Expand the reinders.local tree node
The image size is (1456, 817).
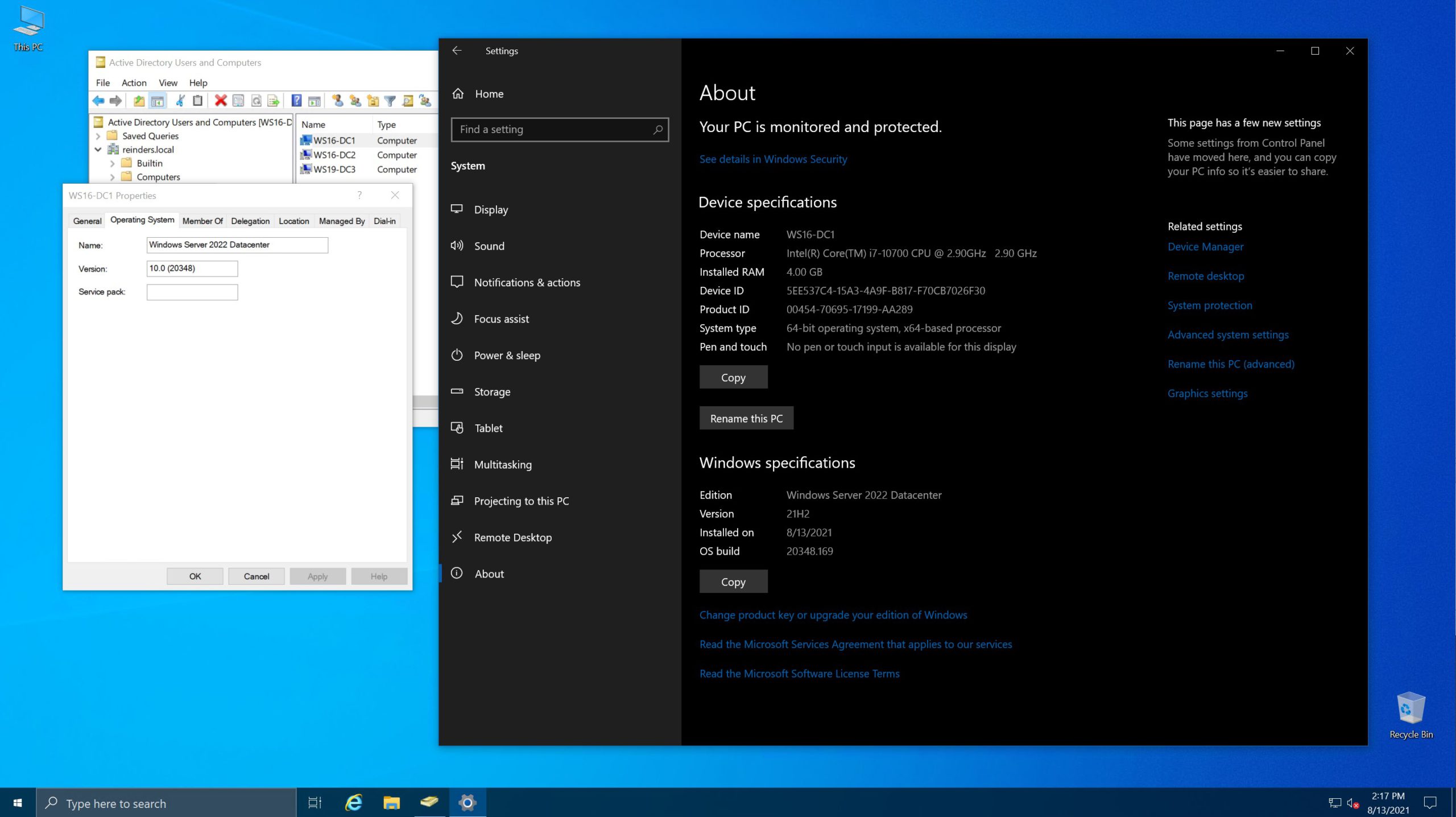[97, 149]
